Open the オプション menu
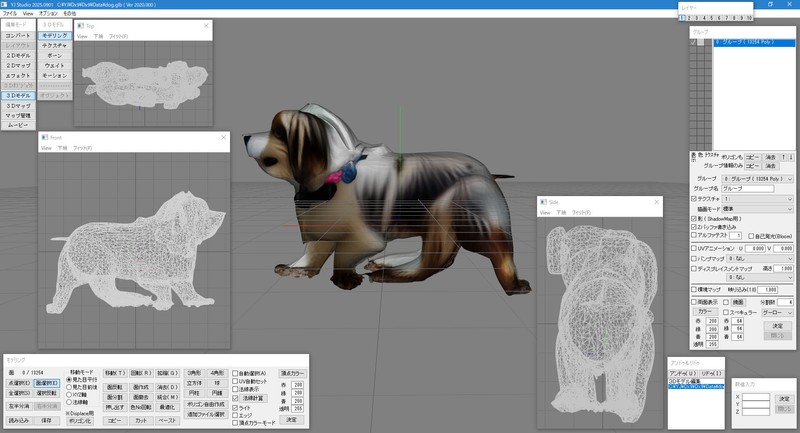This screenshot has width=800, height=433. pyautogui.click(x=48, y=14)
